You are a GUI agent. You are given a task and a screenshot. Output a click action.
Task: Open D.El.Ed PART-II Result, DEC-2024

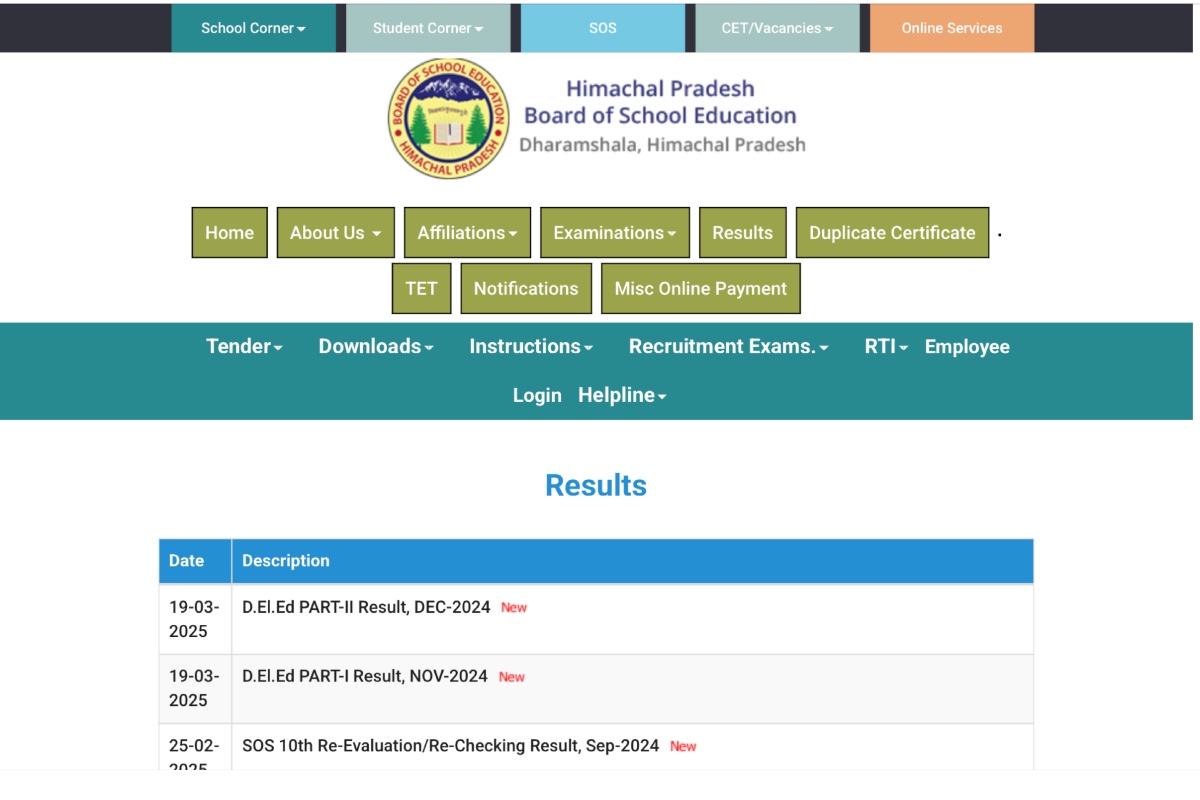[366, 607]
